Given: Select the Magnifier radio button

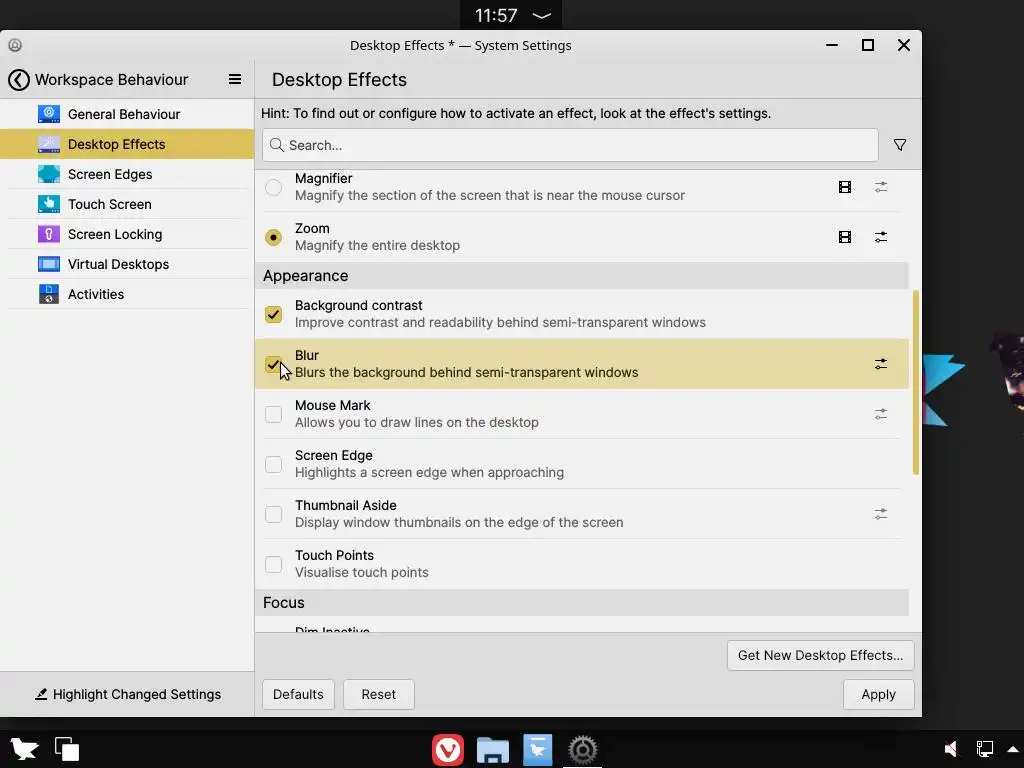Looking at the screenshot, I should point(273,187).
